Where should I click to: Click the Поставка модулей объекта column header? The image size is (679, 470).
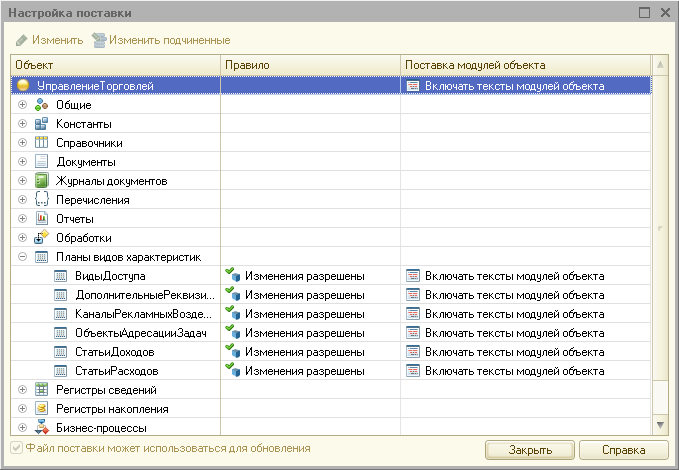point(526,65)
